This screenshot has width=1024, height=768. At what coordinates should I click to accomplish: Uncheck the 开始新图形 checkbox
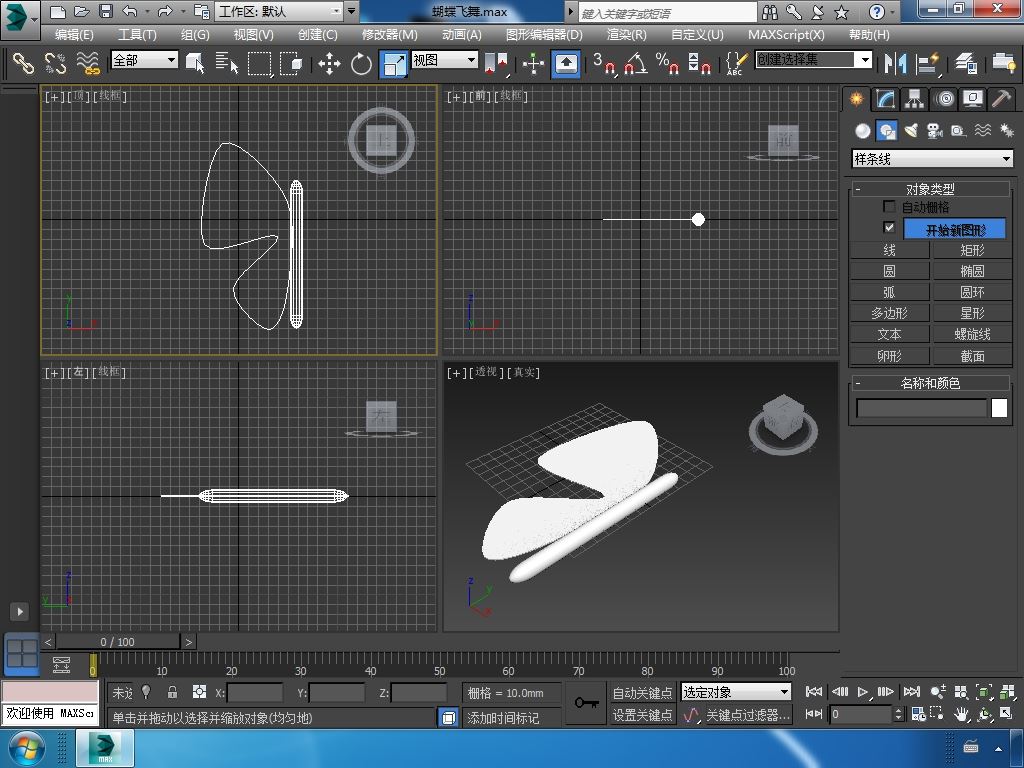click(889, 229)
